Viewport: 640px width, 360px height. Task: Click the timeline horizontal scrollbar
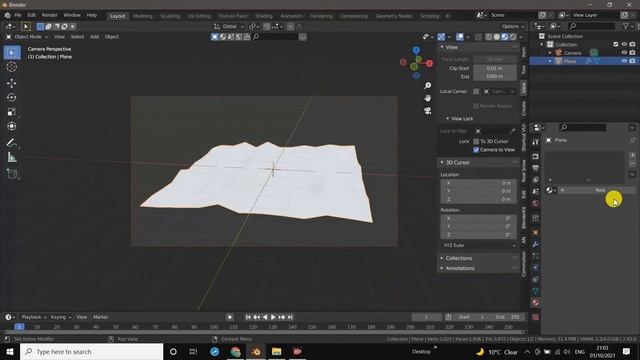pyautogui.click(x=264, y=332)
